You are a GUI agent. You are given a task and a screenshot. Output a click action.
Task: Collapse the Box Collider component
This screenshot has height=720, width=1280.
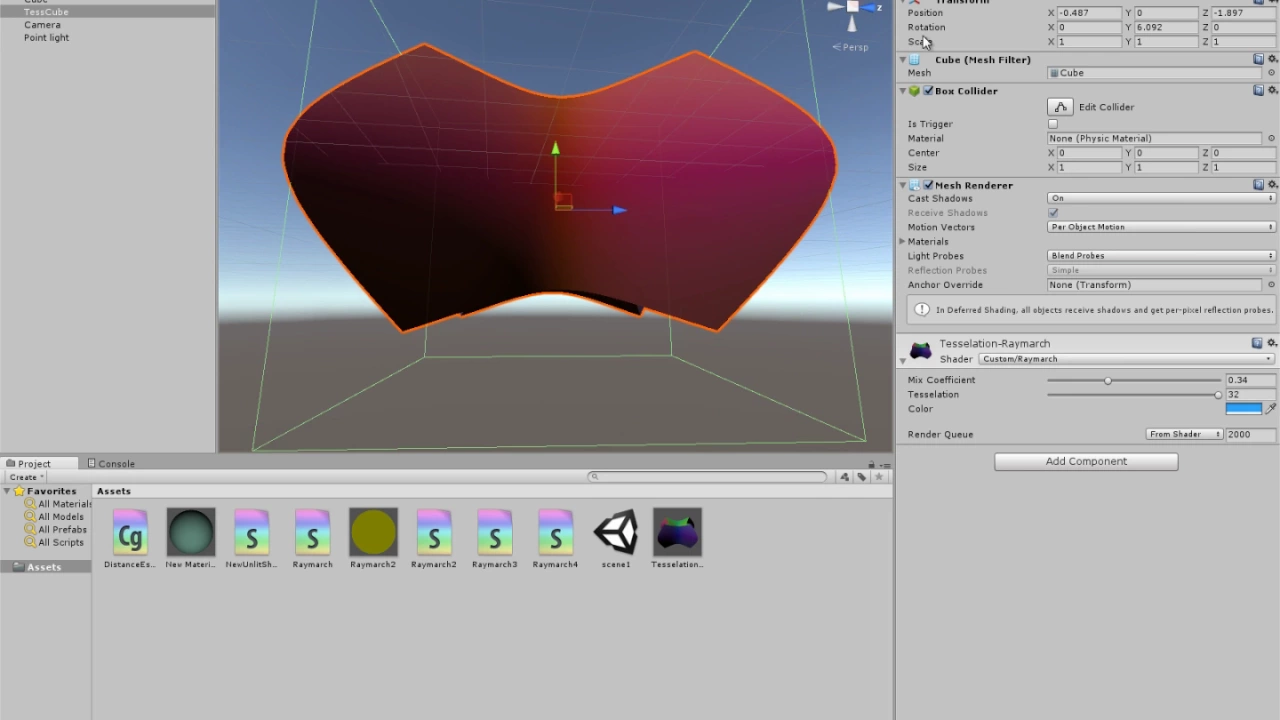click(x=902, y=91)
